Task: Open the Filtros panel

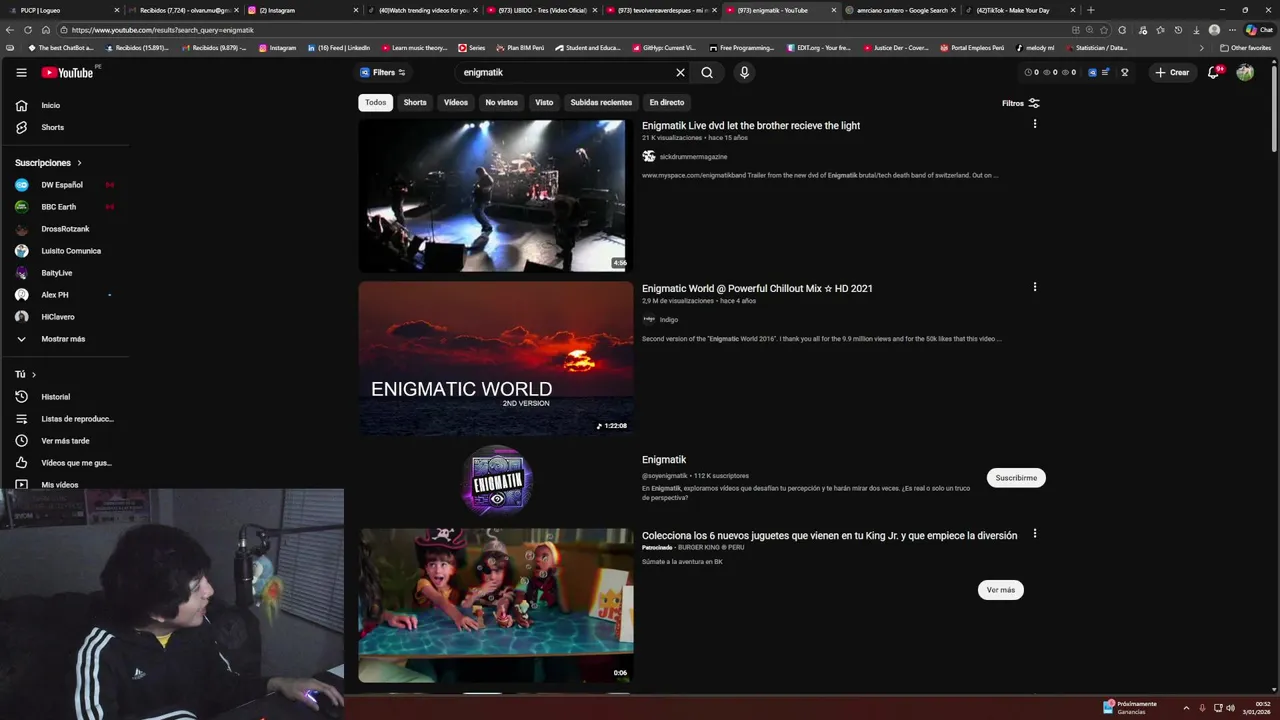Action: [x=1021, y=103]
